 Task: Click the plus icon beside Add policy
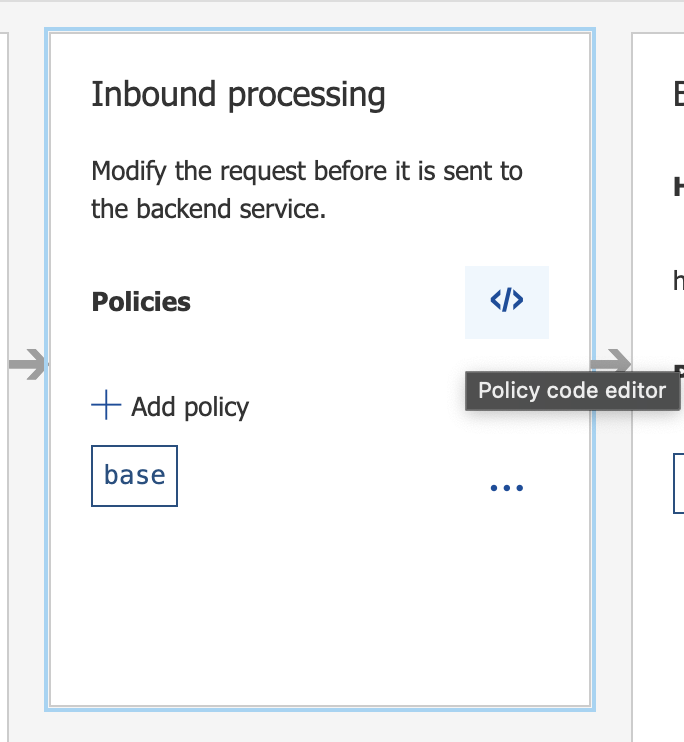coord(105,406)
